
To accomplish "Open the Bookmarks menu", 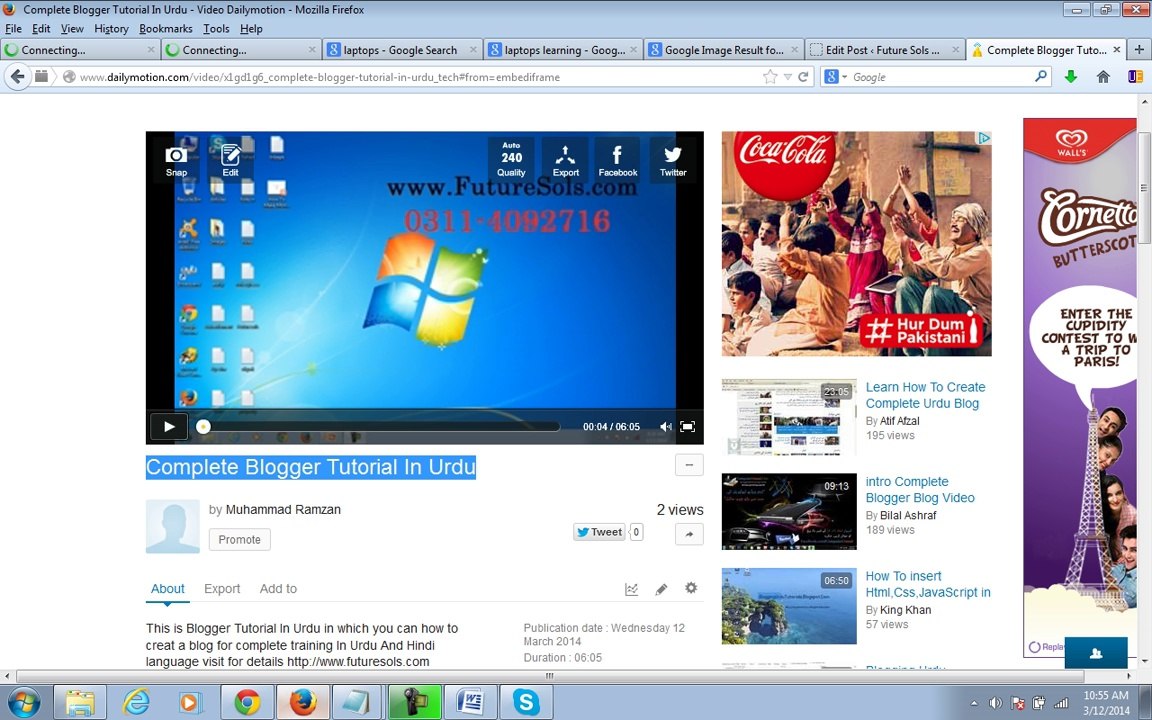I will (x=165, y=29).
